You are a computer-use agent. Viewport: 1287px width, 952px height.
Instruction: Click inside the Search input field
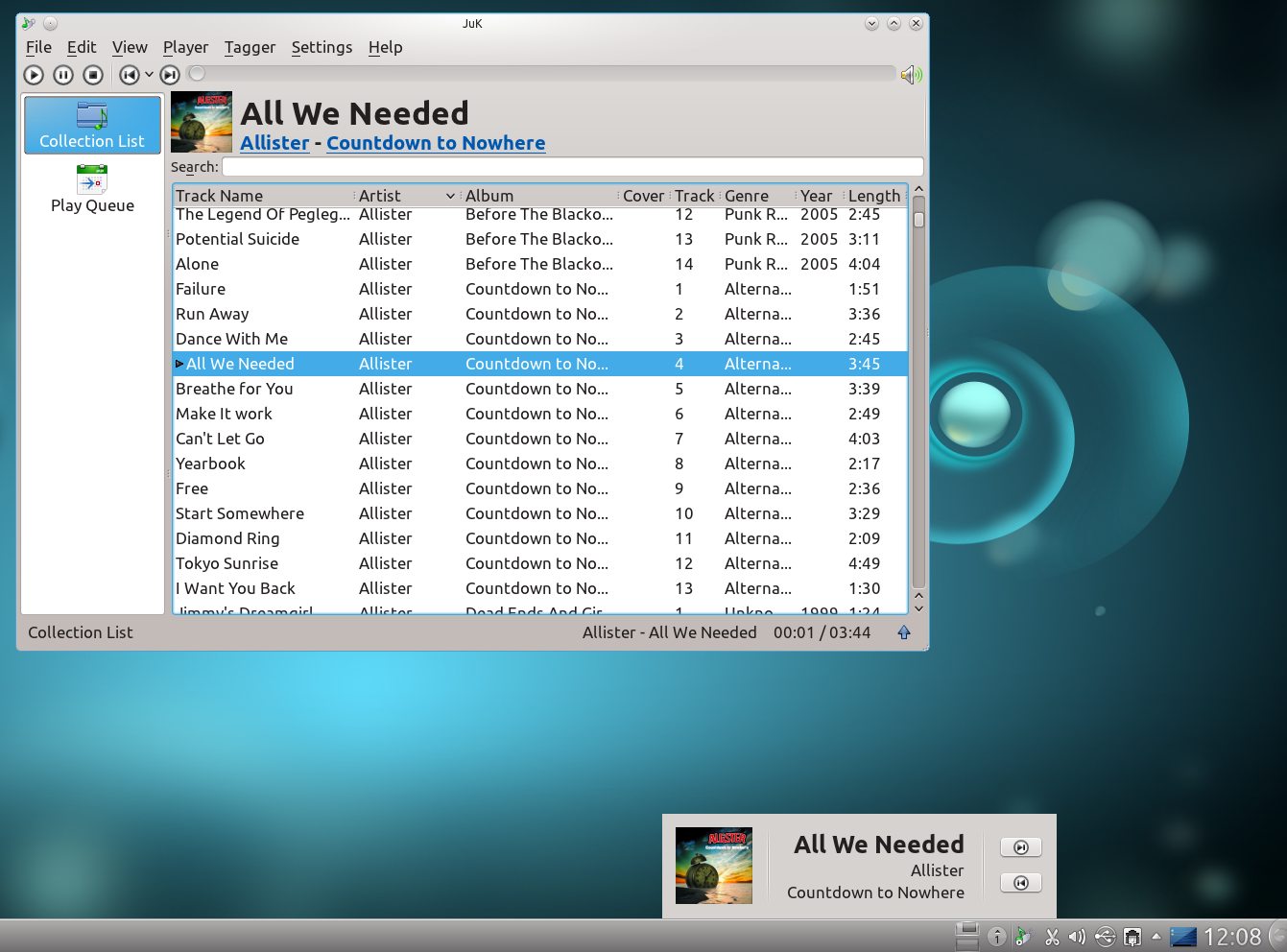coord(572,167)
